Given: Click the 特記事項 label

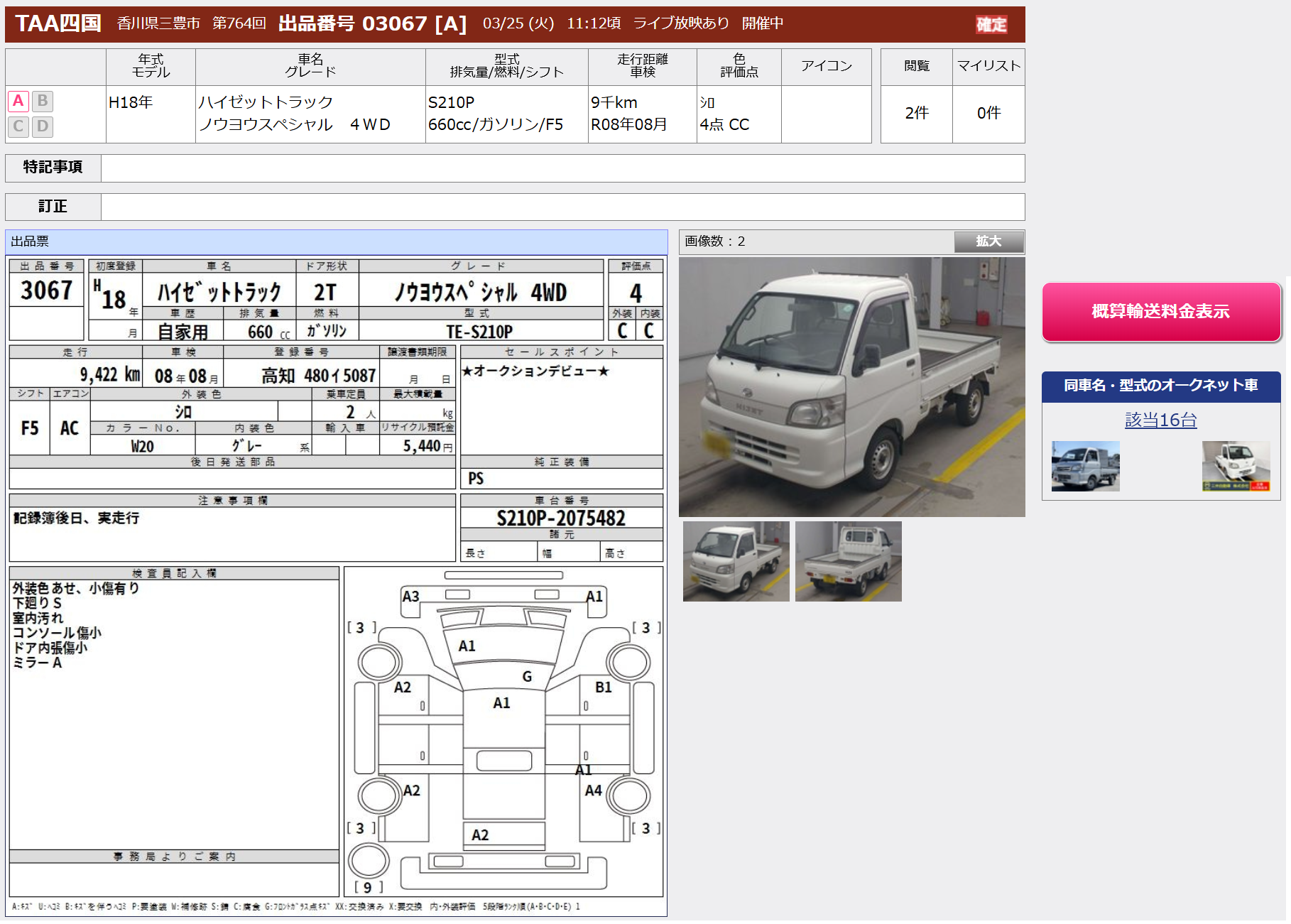Looking at the screenshot, I should [x=53, y=167].
